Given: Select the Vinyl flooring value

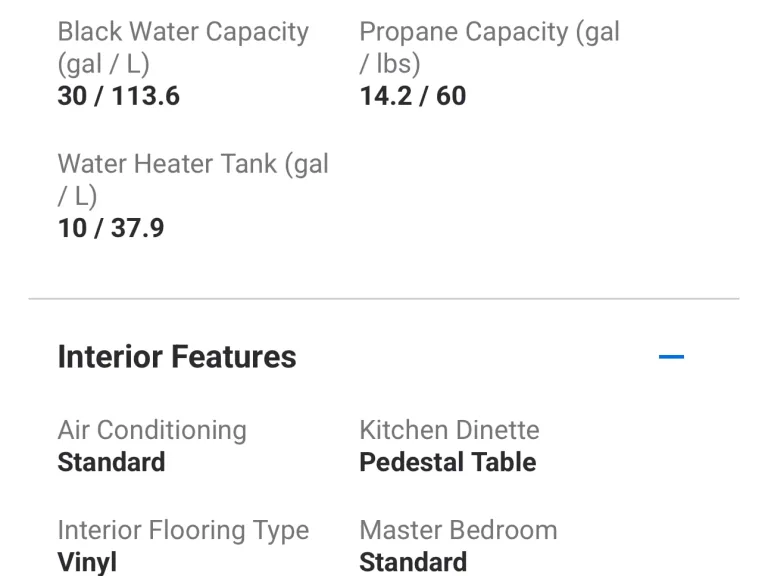Looking at the screenshot, I should point(87,562).
